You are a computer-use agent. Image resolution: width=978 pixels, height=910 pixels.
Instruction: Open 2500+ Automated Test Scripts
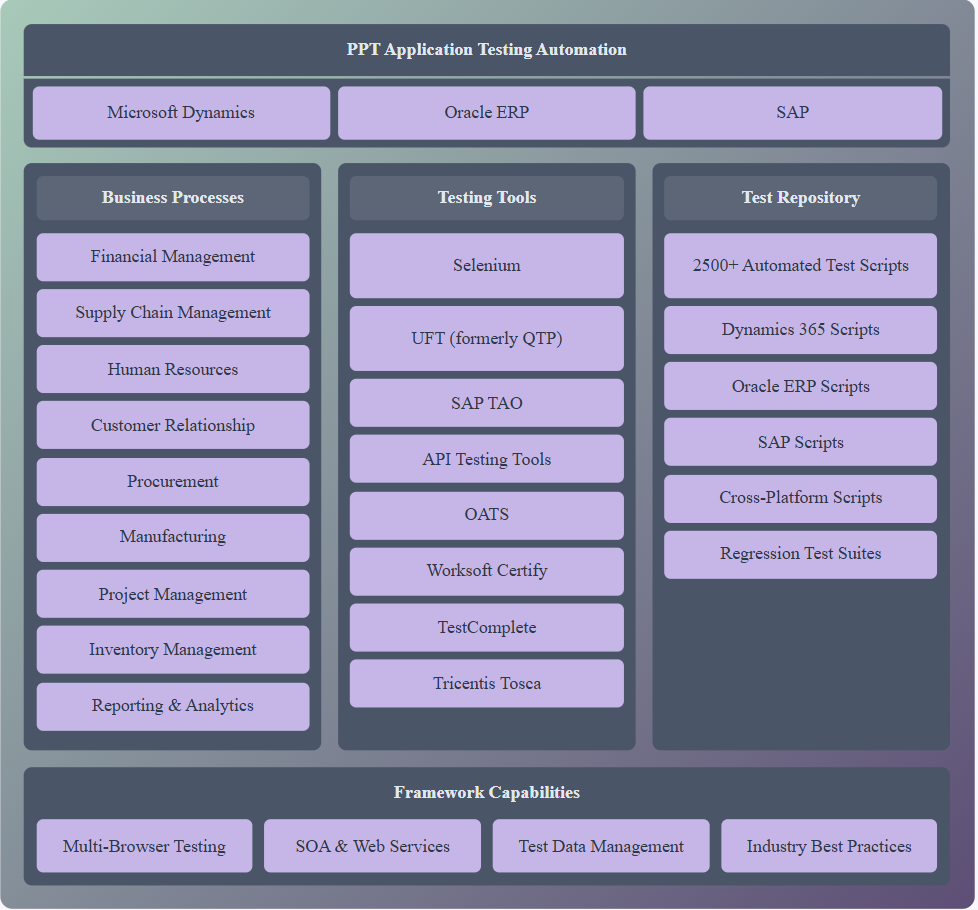coord(800,266)
